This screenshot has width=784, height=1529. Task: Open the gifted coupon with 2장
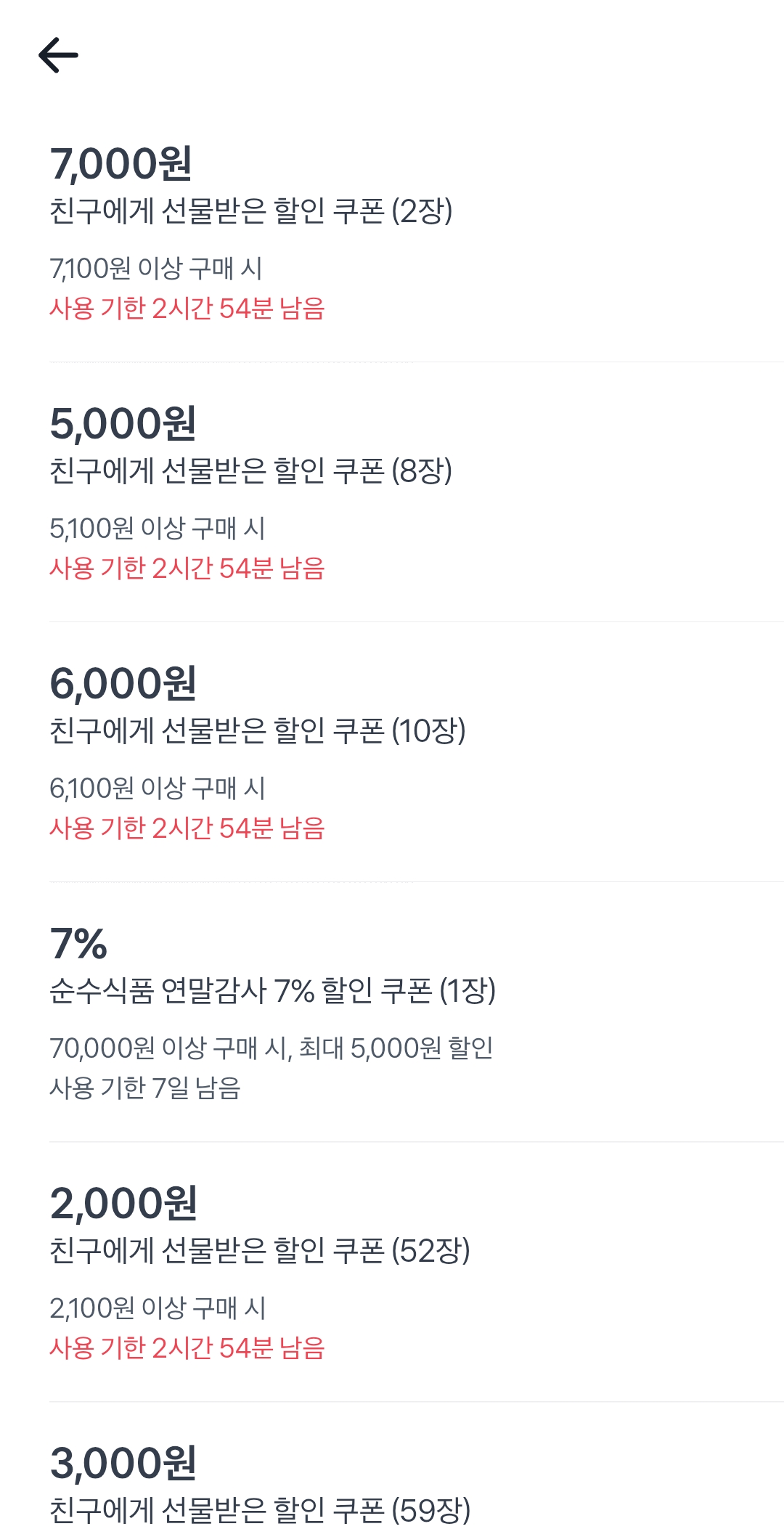250,211
